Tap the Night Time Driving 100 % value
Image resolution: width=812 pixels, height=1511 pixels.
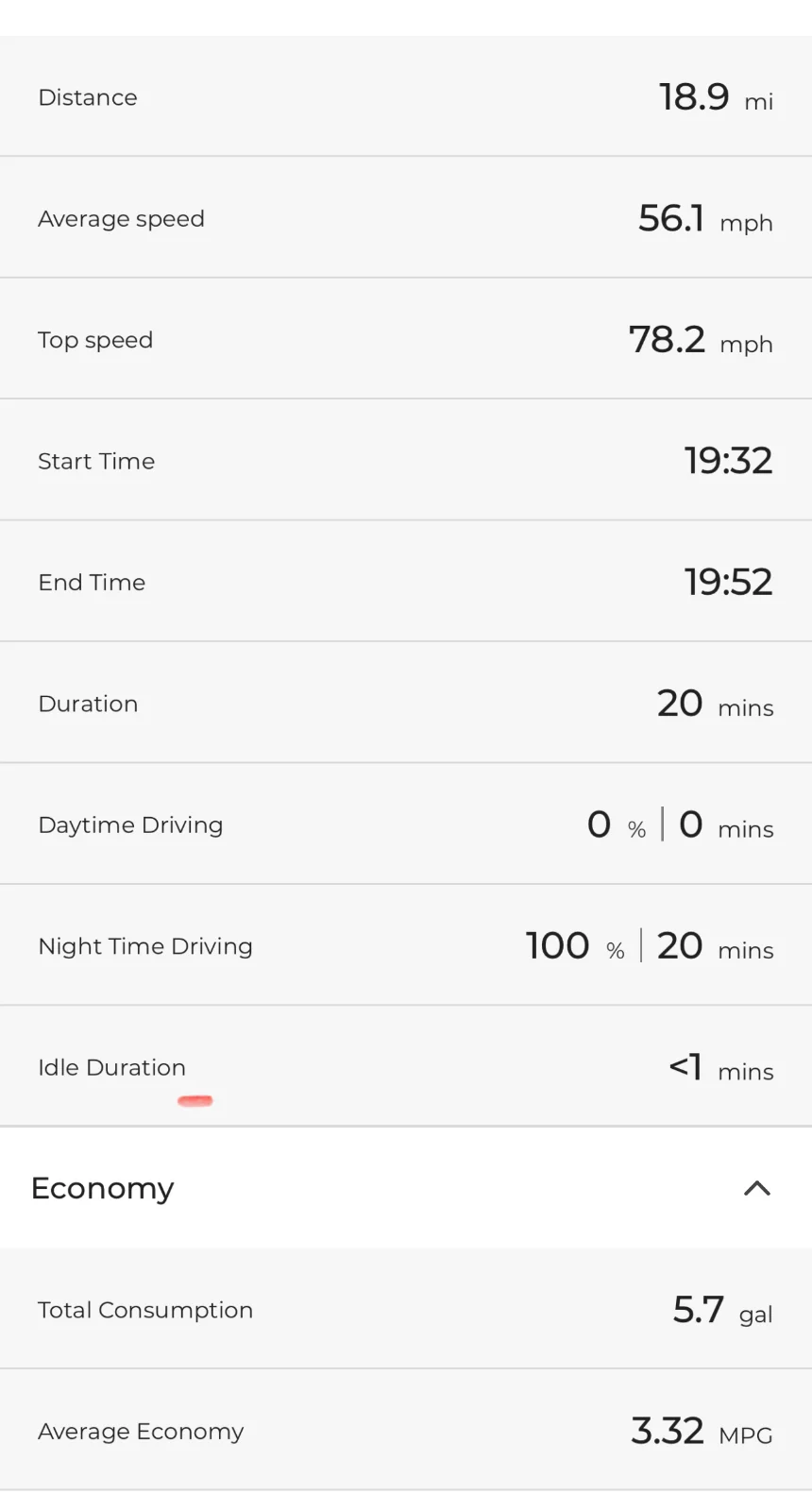coord(575,946)
